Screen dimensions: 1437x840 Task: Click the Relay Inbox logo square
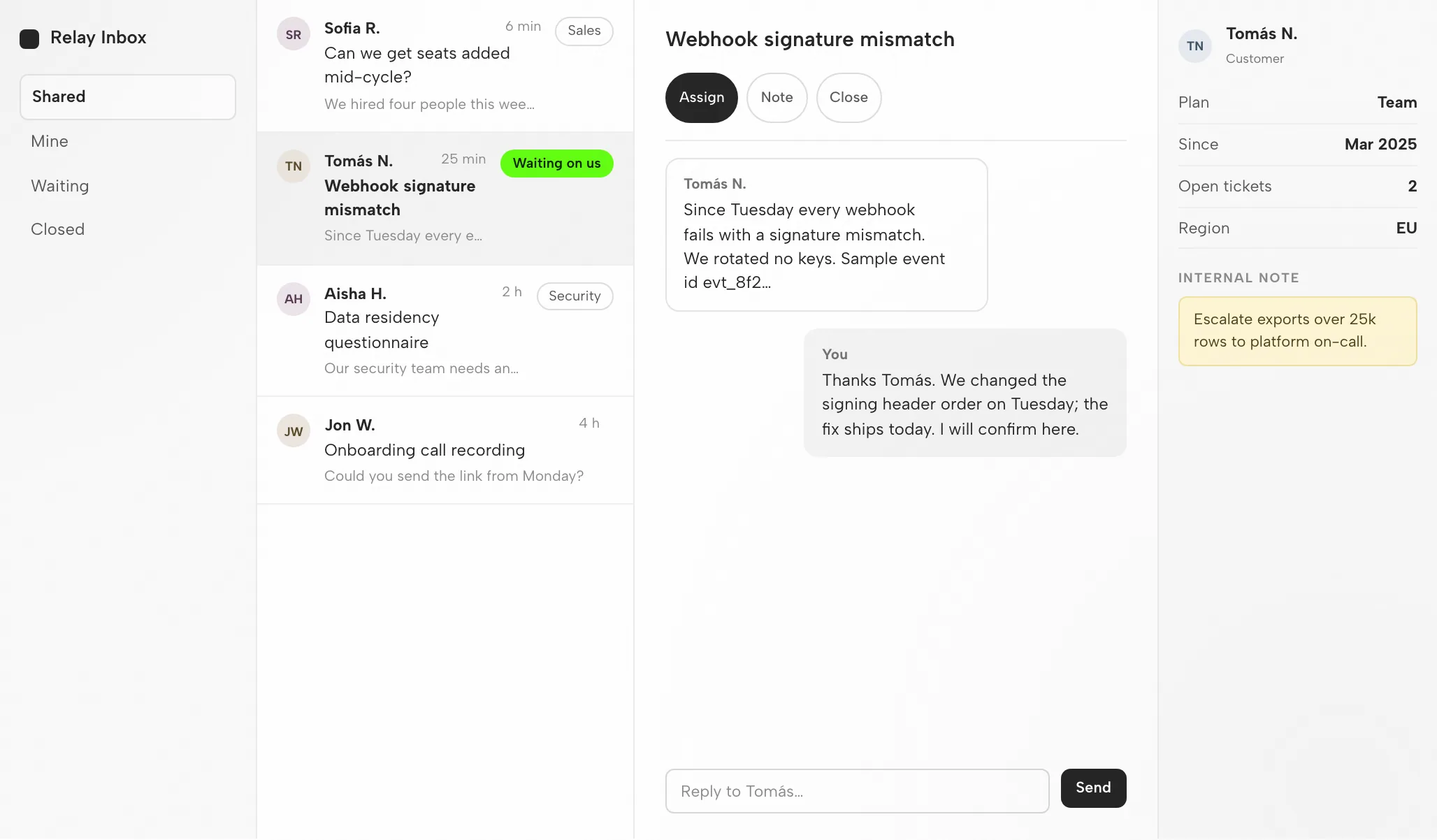(29, 38)
